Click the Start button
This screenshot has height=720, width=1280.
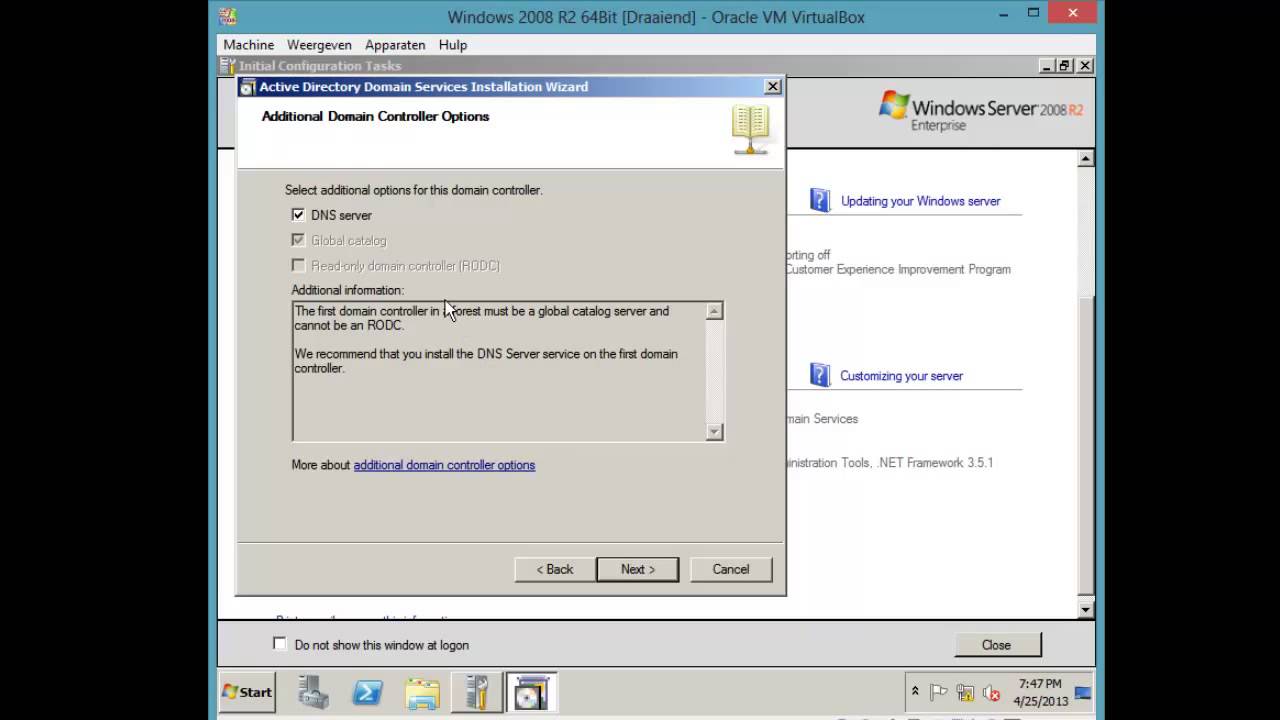(247, 692)
